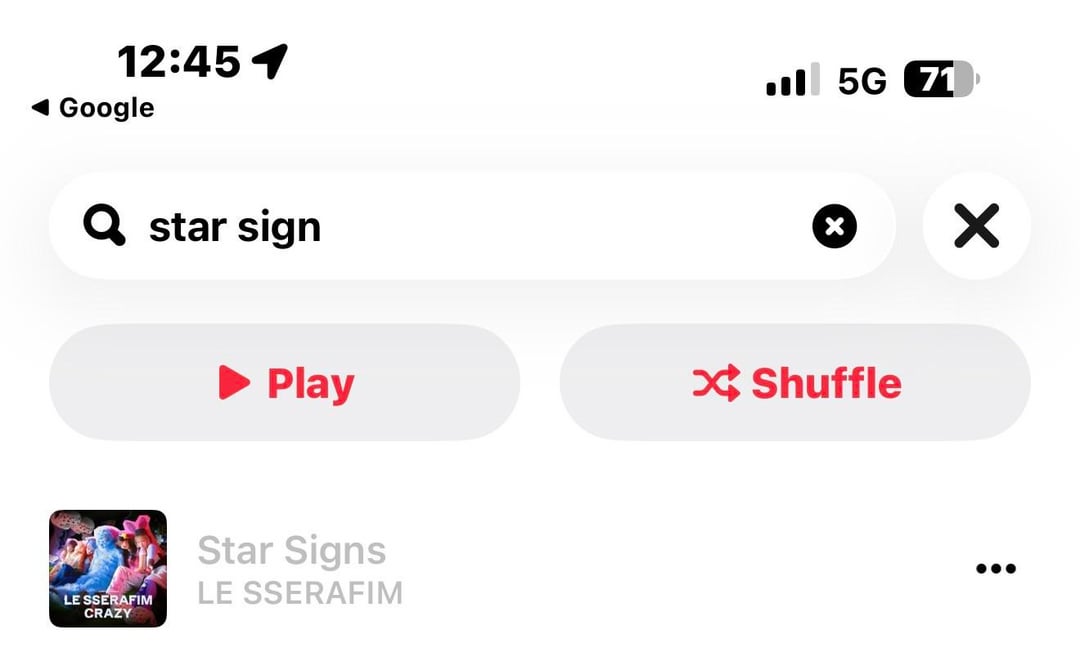The height and width of the screenshot is (661, 1080).
Task: Focus the 'star sign' search field
Action: [450, 227]
